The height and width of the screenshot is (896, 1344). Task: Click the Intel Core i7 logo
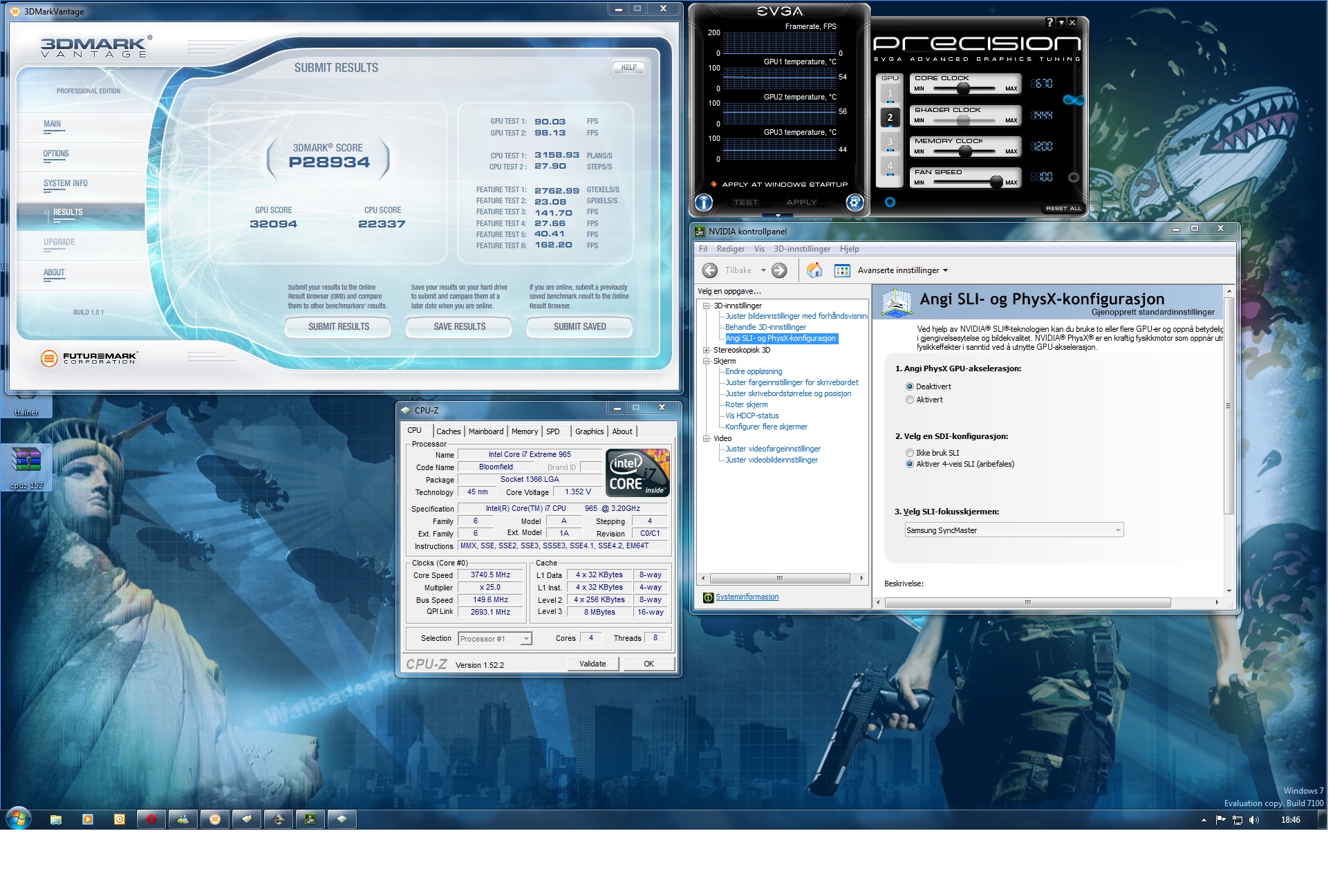pos(637,473)
